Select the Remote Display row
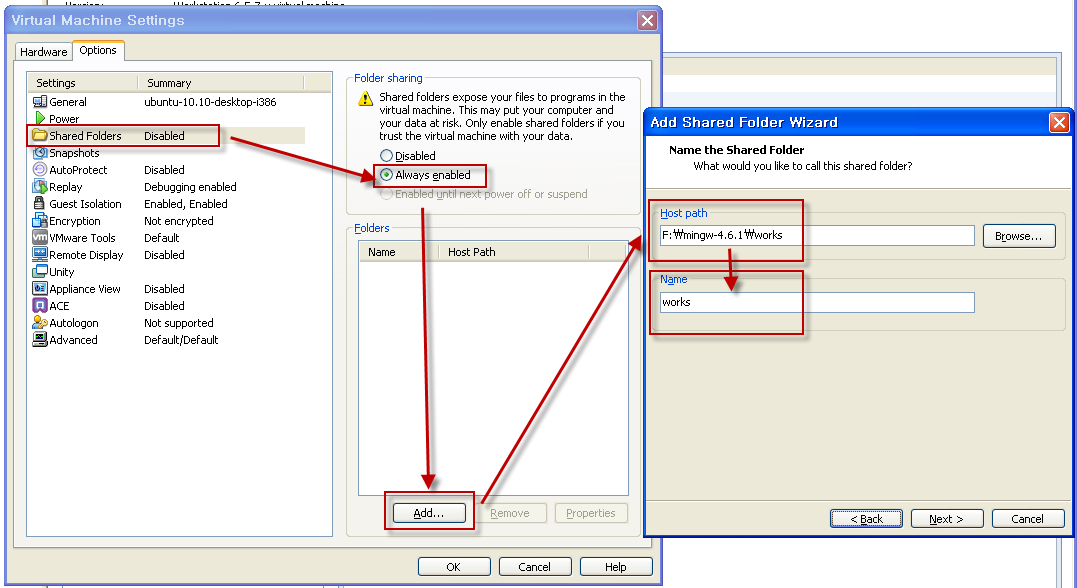The height and width of the screenshot is (588, 1077). tap(167, 254)
